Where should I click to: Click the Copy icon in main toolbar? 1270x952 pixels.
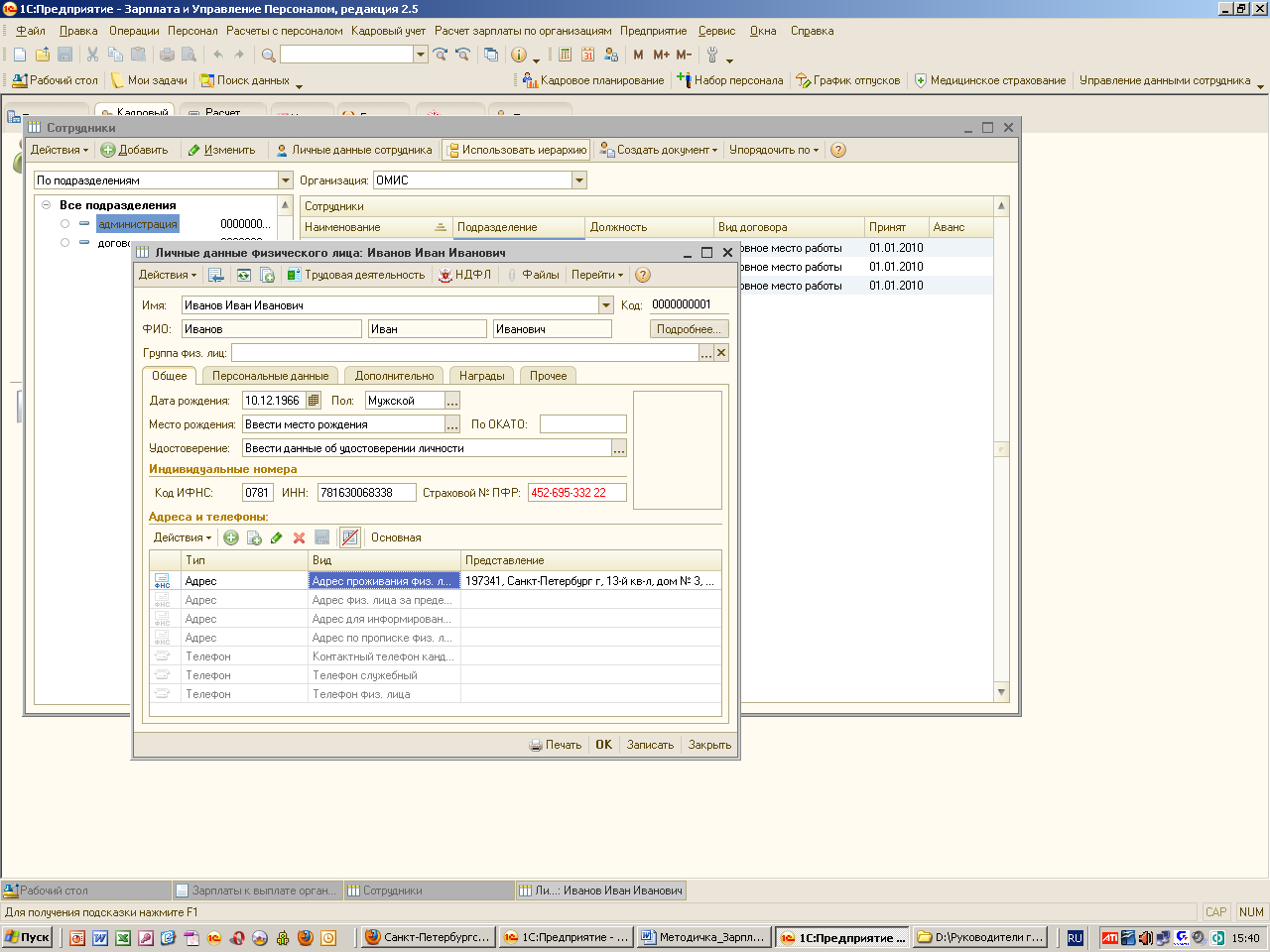click(x=115, y=55)
